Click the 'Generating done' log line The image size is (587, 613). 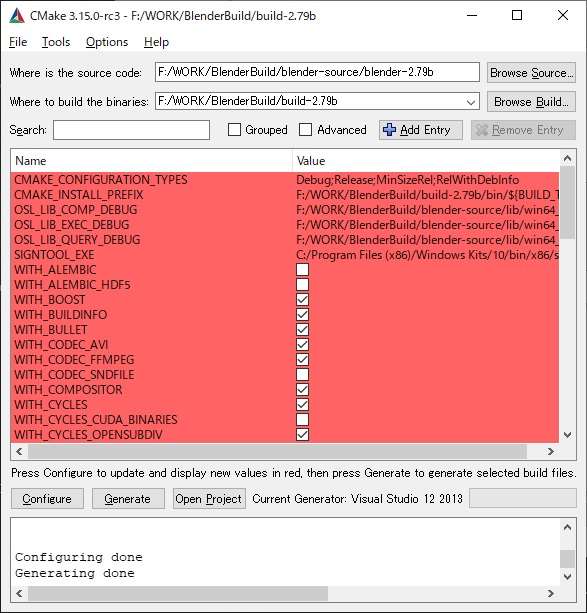75,573
